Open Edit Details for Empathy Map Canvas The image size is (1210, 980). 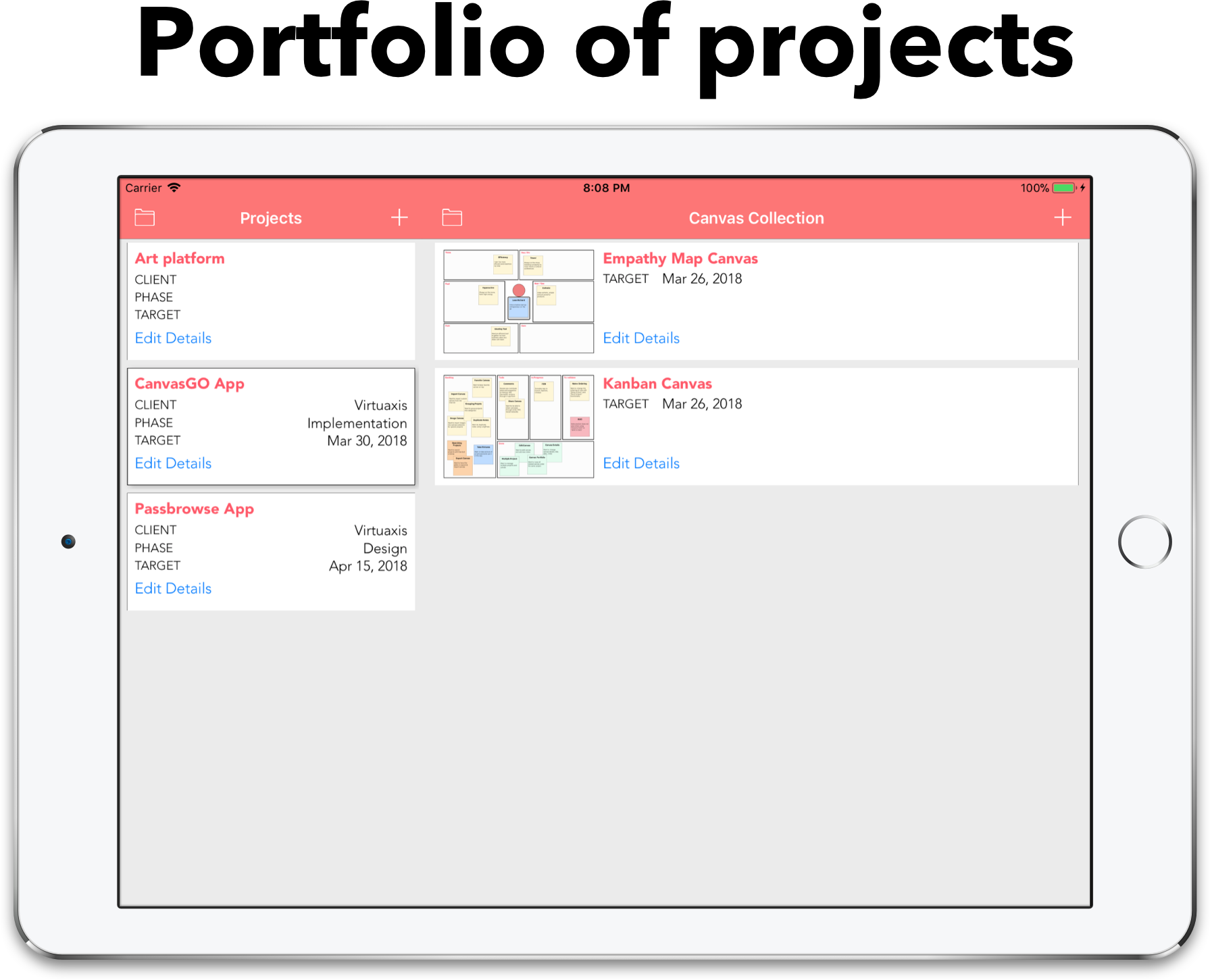(x=640, y=338)
